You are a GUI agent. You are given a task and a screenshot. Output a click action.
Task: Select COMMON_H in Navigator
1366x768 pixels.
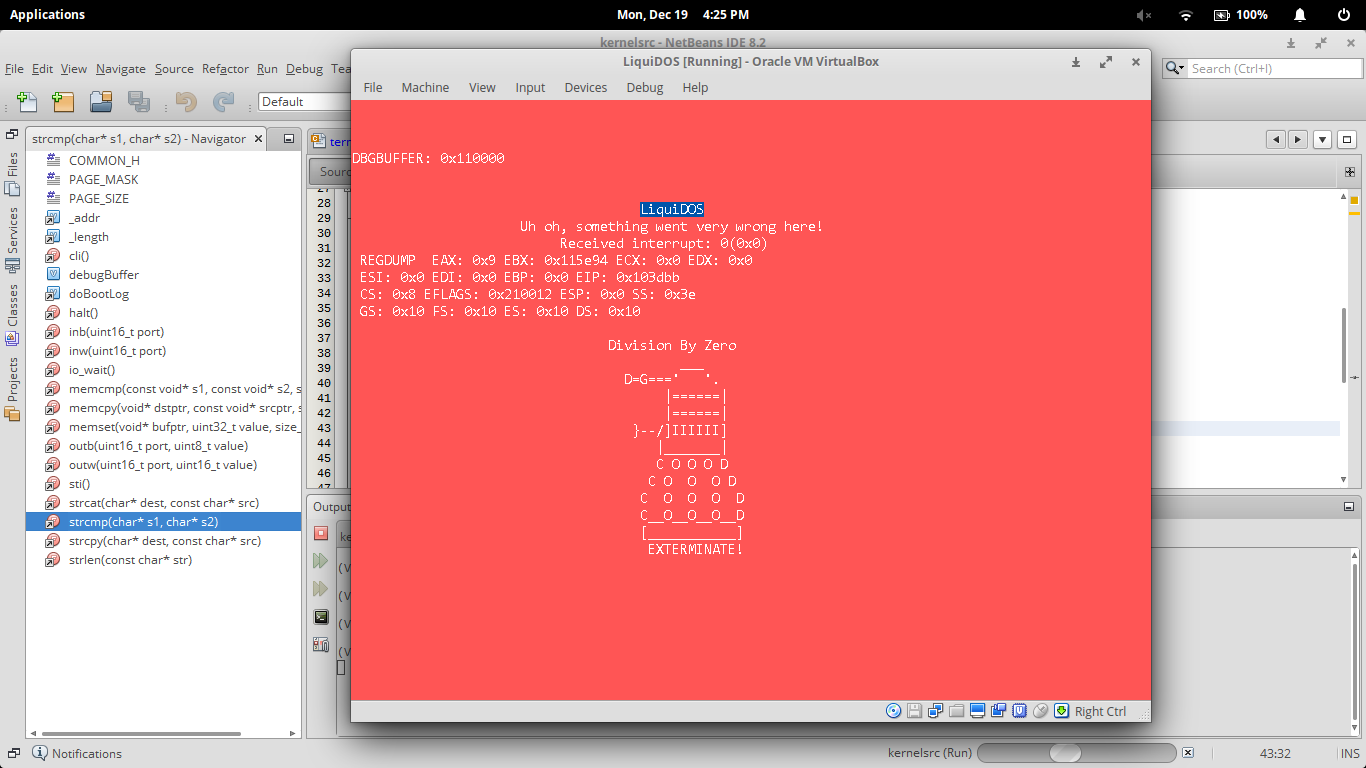104,160
